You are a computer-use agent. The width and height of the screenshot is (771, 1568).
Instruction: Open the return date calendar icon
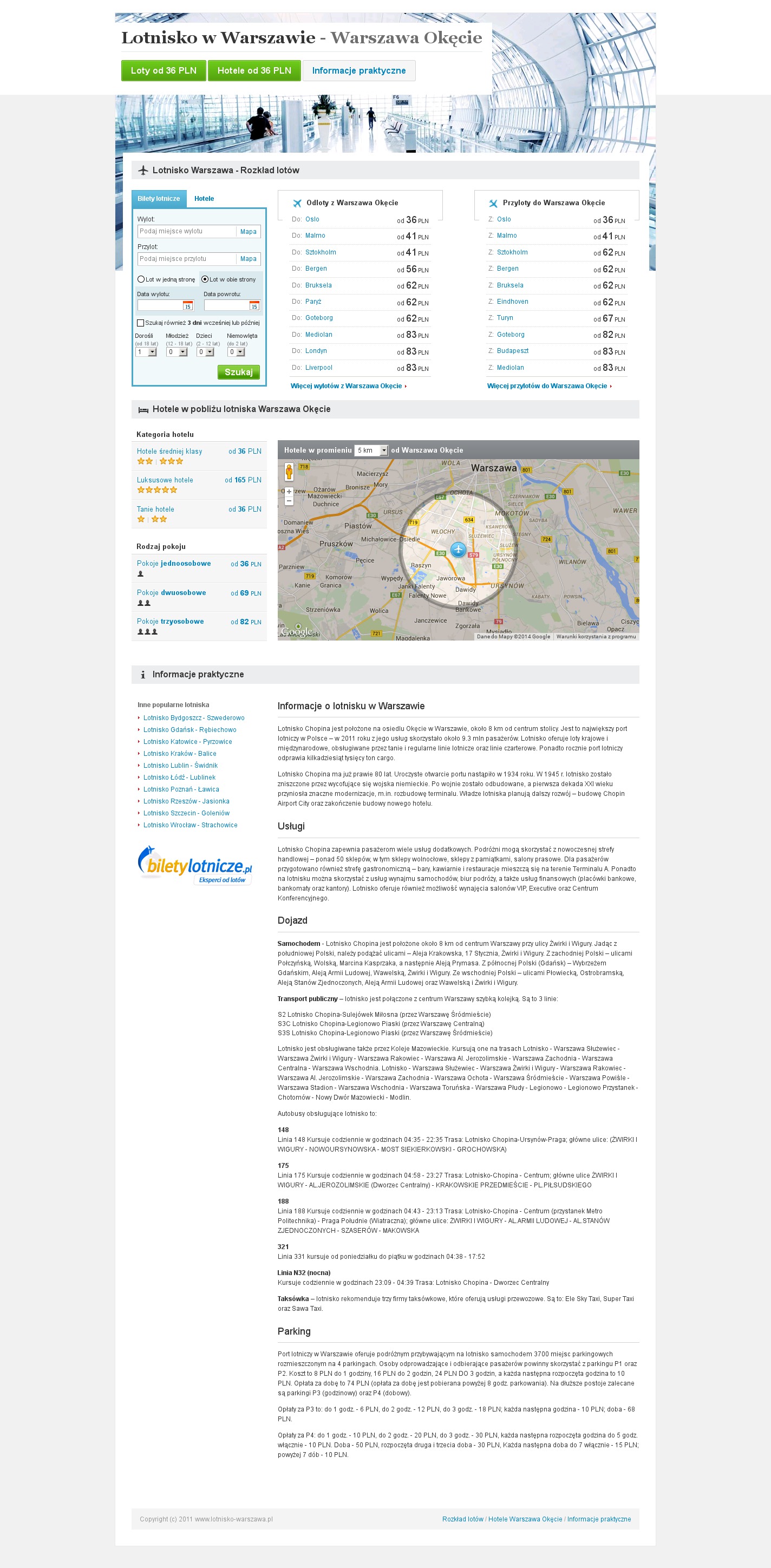click(254, 305)
